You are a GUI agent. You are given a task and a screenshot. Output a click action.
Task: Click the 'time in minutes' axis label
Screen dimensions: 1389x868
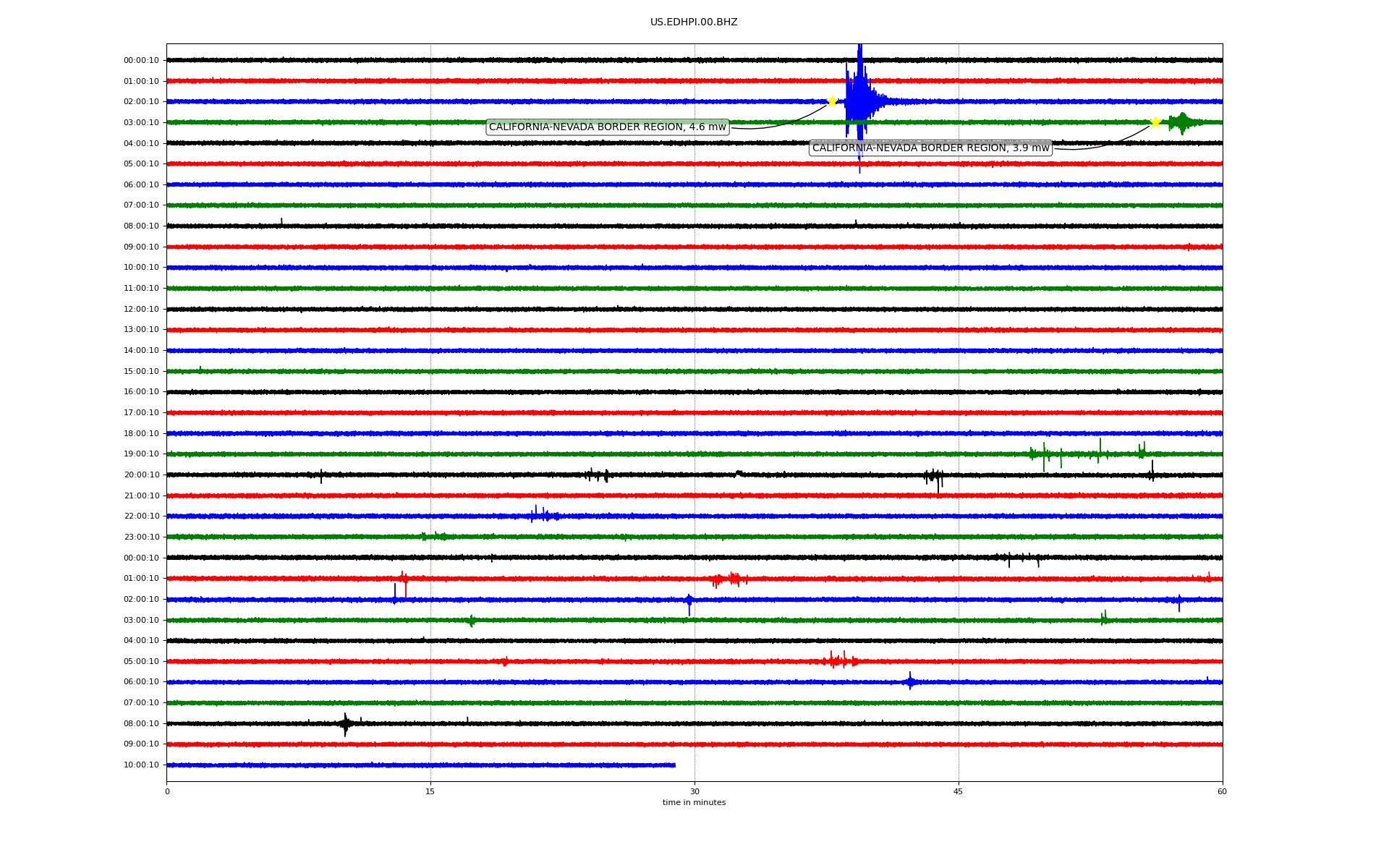click(x=694, y=803)
